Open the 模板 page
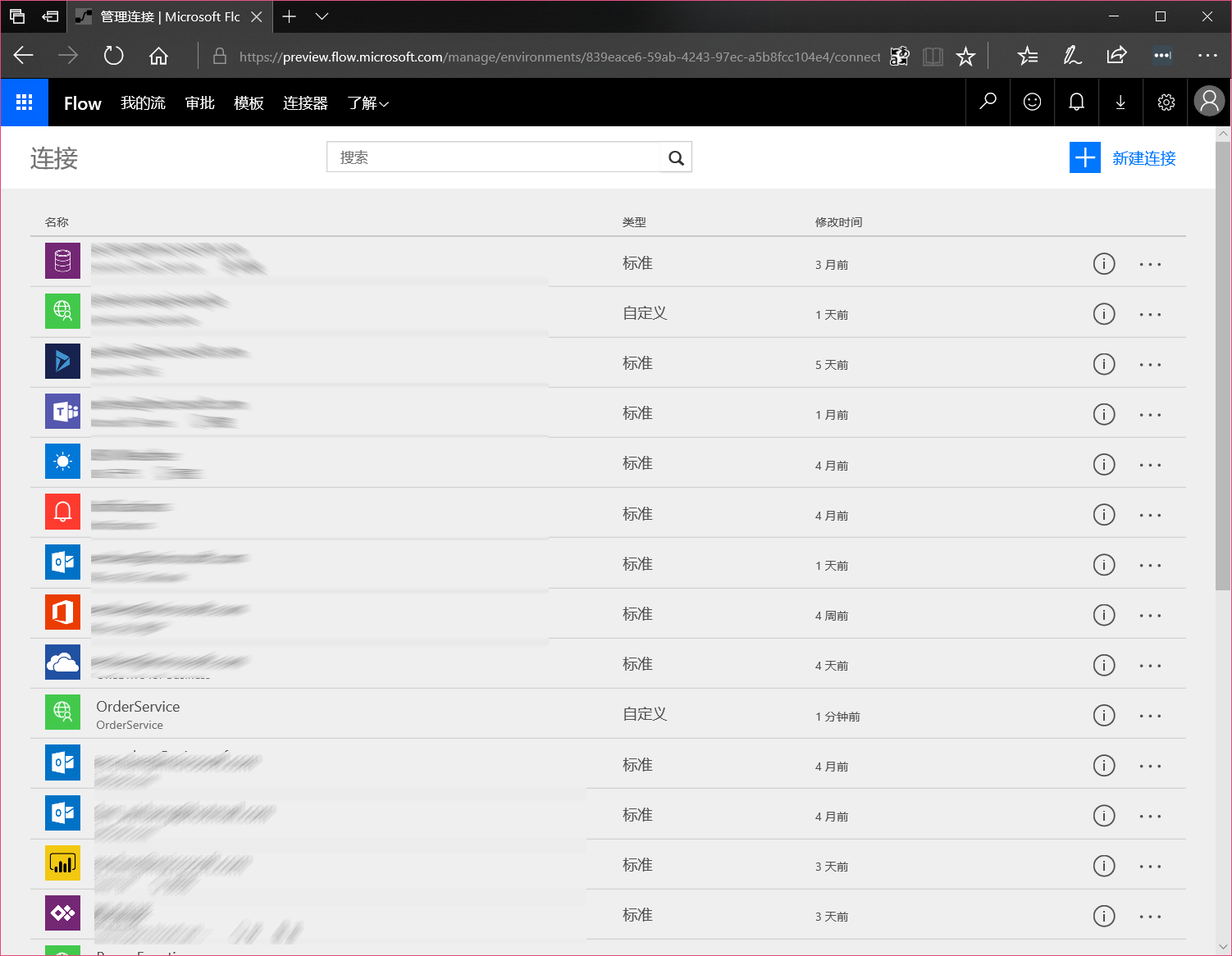The width and height of the screenshot is (1232, 956). tap(249, 103)
